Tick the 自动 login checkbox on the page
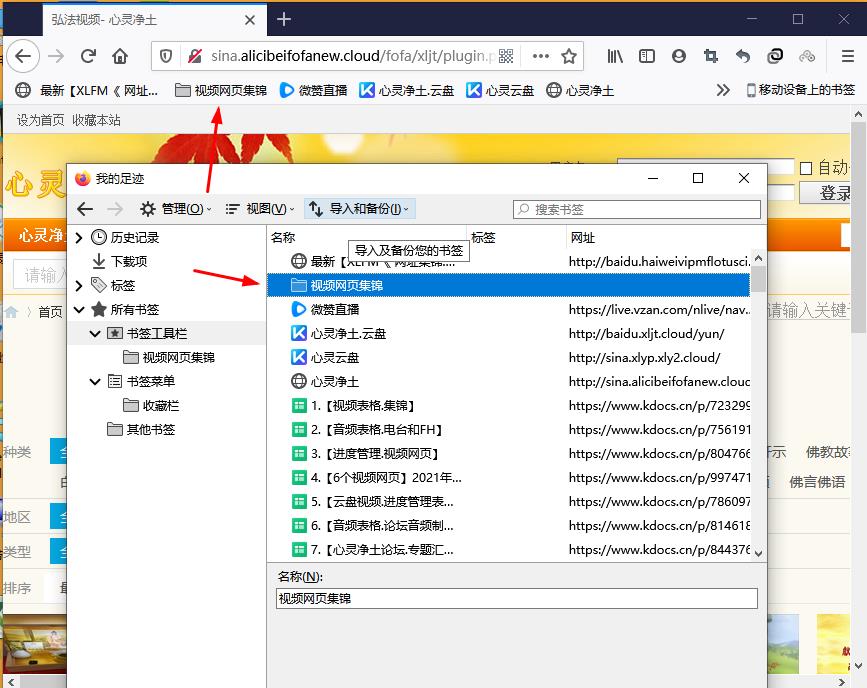867x688 pixels. (x=806, y=168)
